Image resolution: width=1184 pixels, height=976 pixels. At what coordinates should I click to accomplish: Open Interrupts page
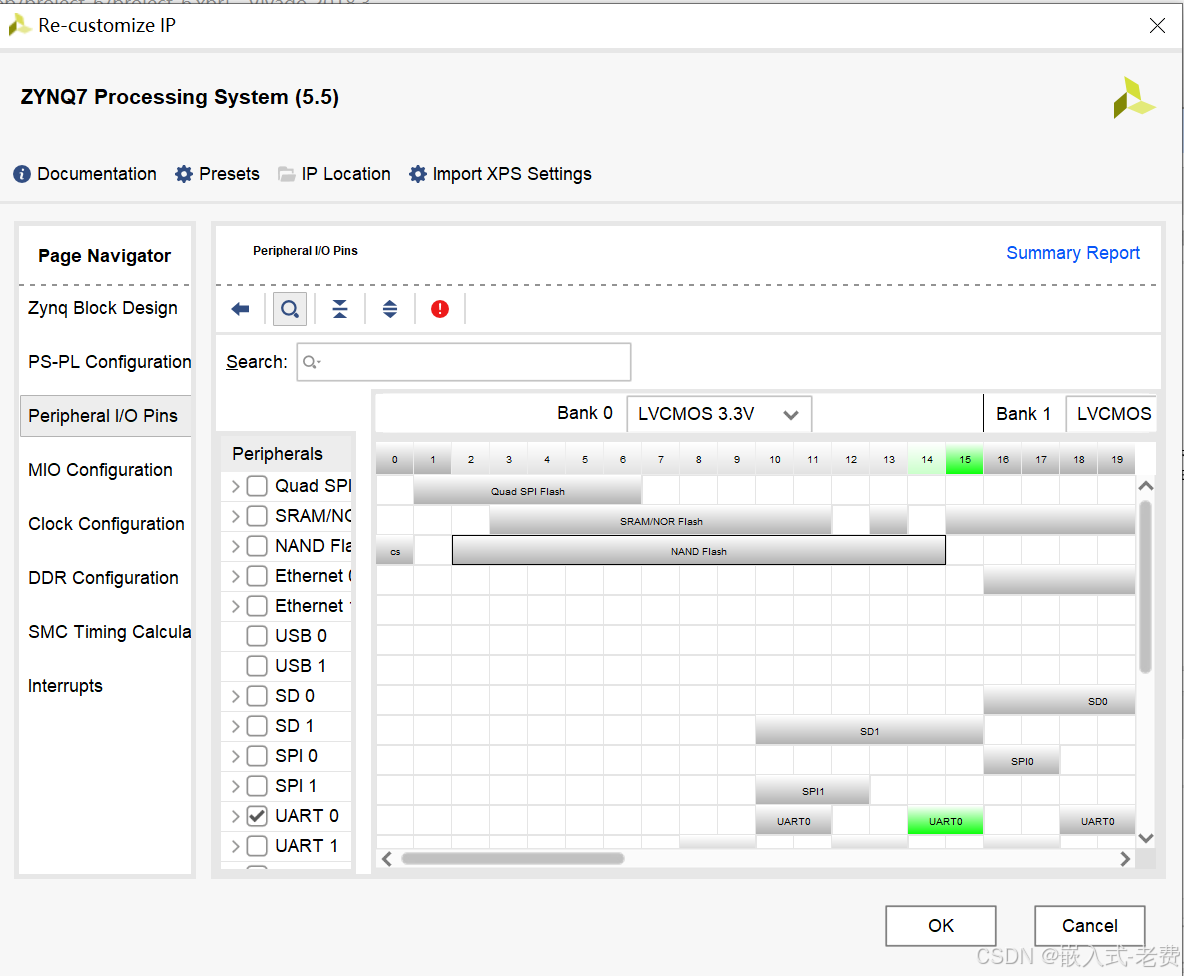(x=65, y=686)
